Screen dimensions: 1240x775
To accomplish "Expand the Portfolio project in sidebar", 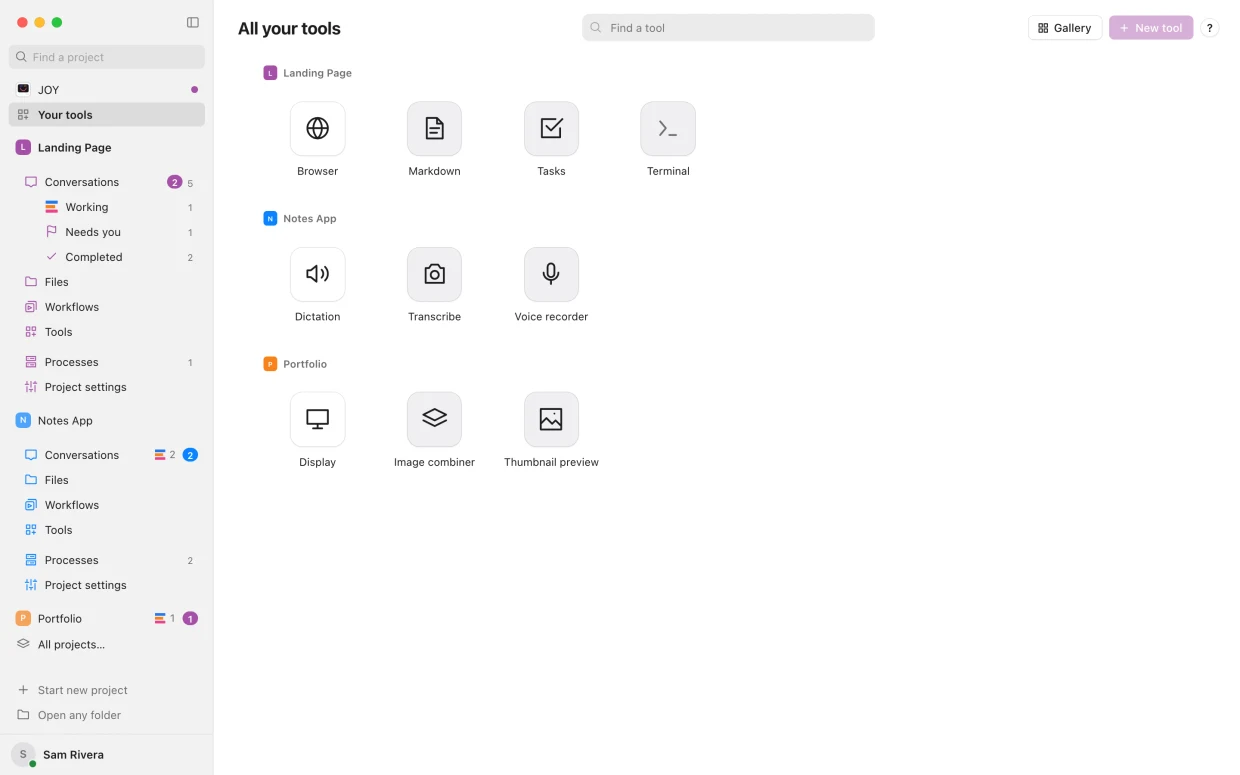I will point(107,618).
